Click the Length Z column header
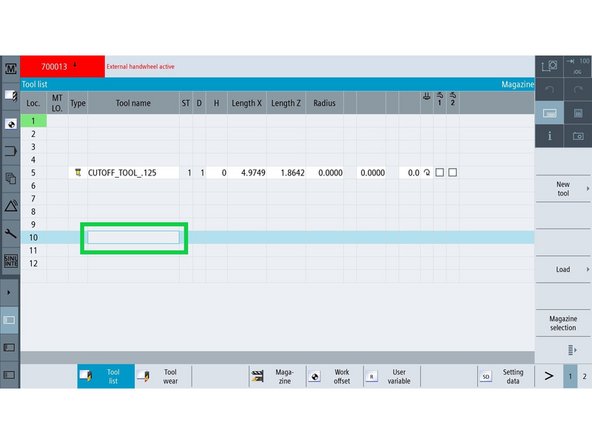Screen dimensions: 592x444 286,103
